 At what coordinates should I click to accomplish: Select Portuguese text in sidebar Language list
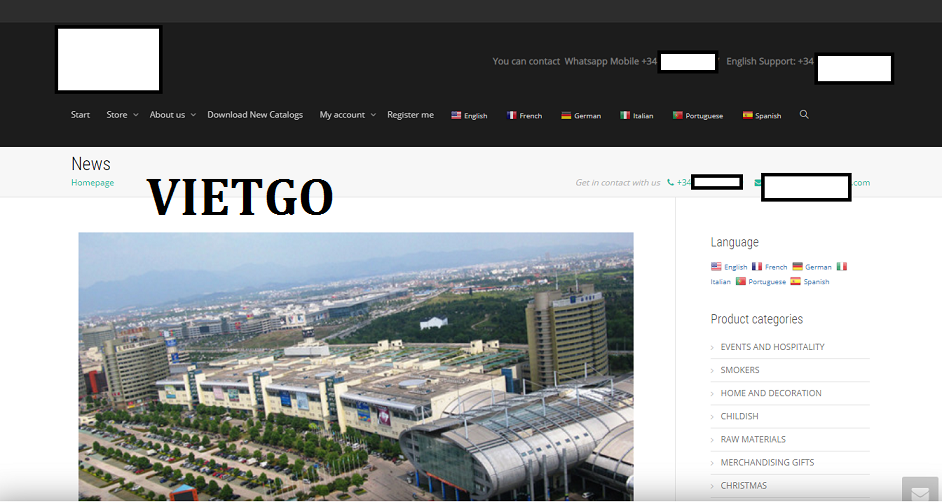click(767, 282)
